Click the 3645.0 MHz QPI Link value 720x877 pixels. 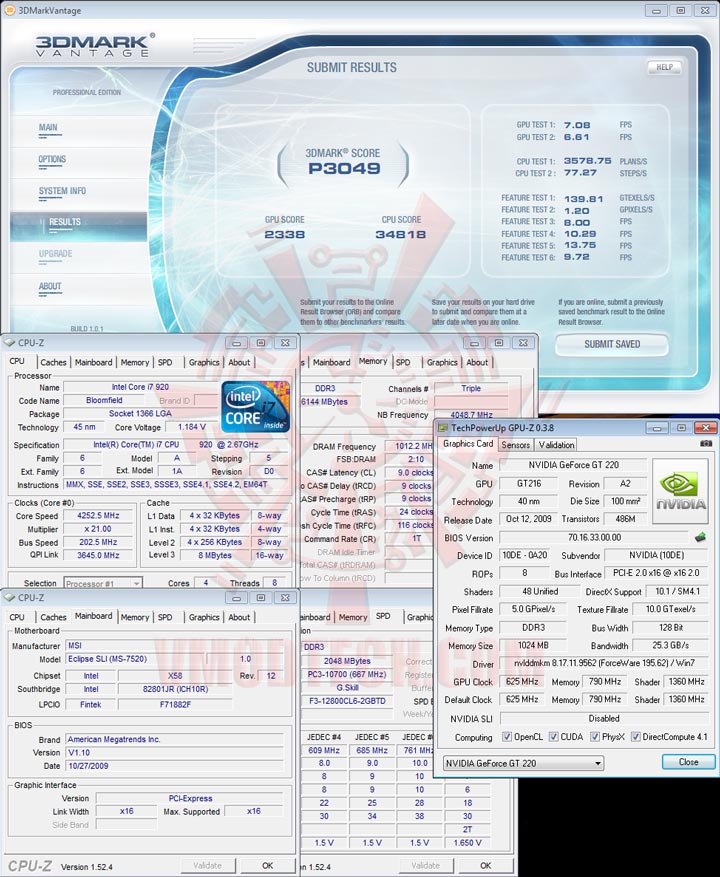pyautogui.click(x=98, y=555)
